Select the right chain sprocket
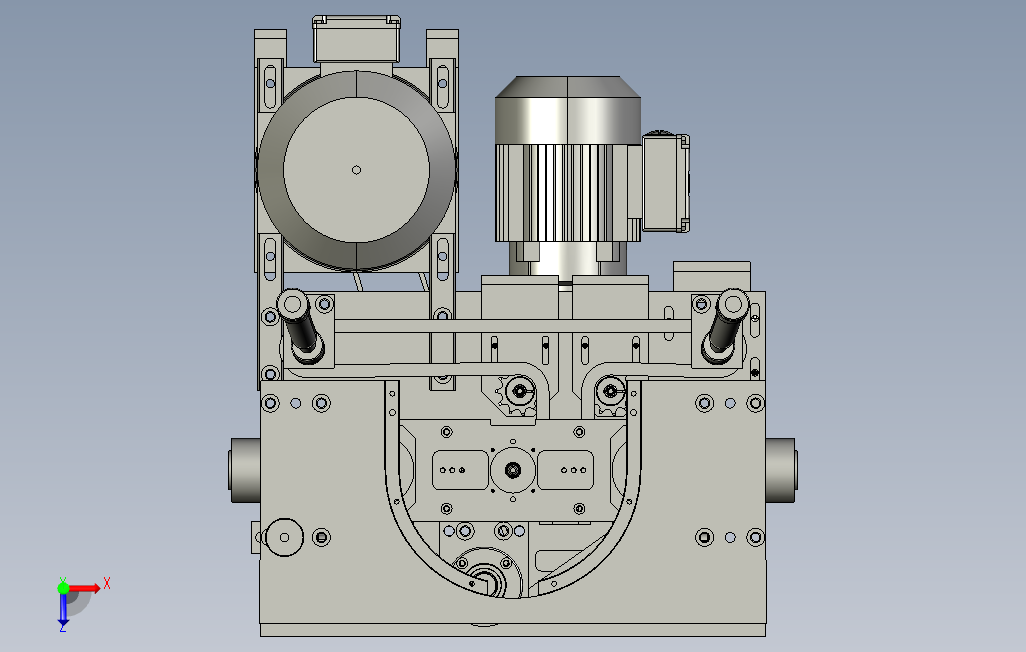 tap(611, 395)
